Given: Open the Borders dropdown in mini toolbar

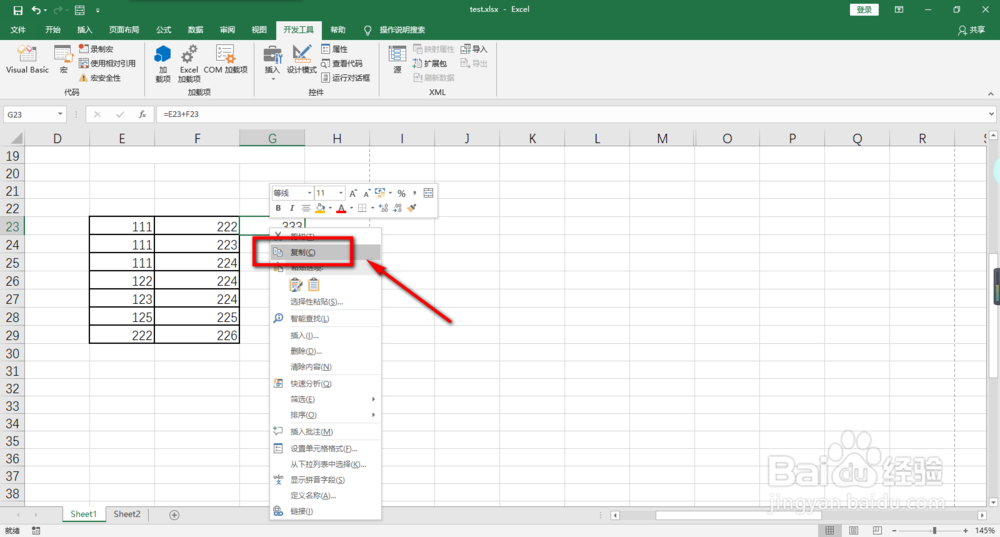Looking at the screenshot, I should point(372,208).
